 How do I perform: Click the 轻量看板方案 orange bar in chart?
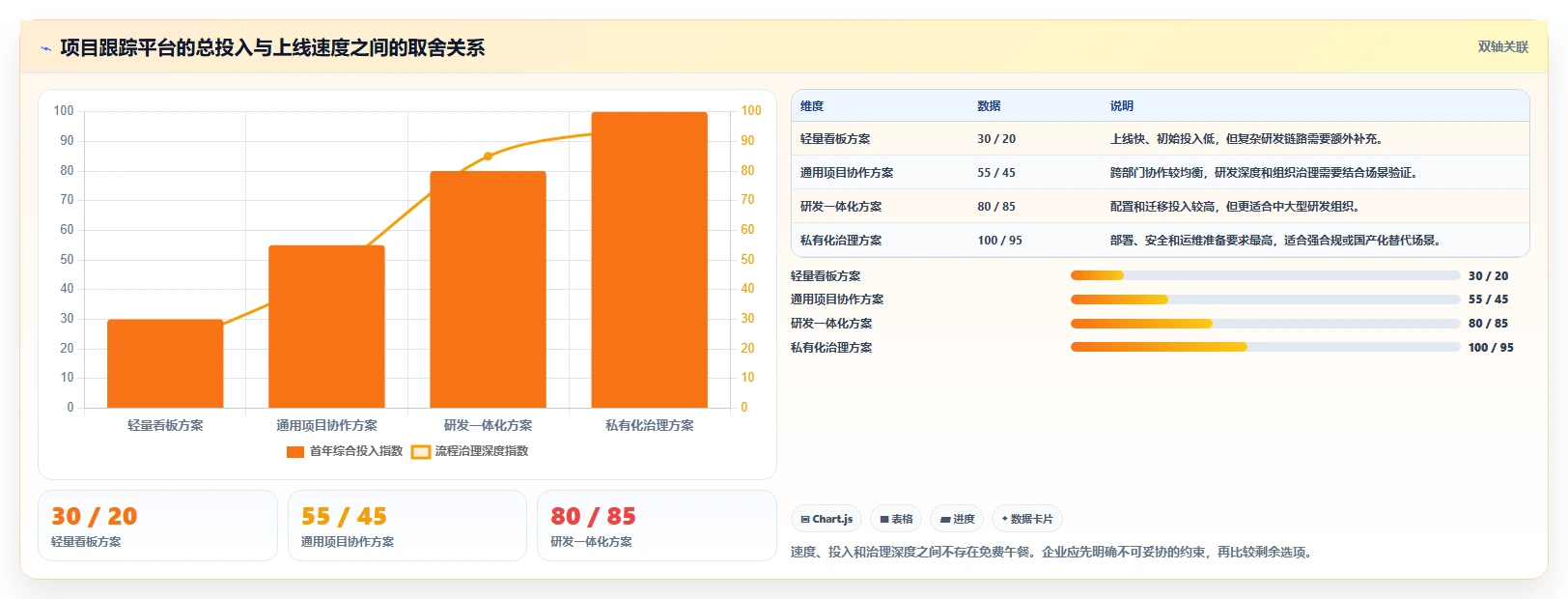point(165,363)
